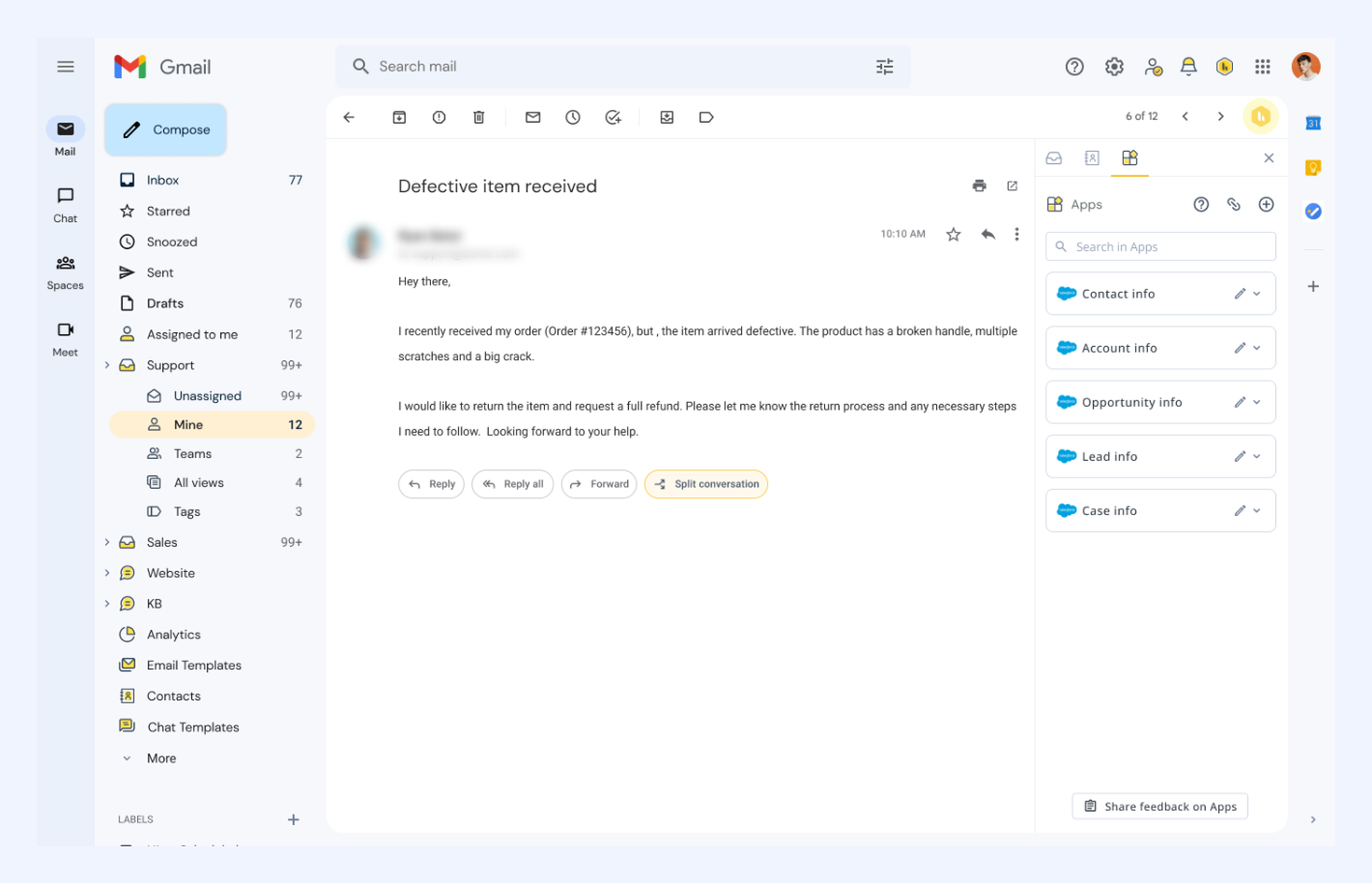
Task: Open the Google apps grid
Action: tap(1263, 67)
